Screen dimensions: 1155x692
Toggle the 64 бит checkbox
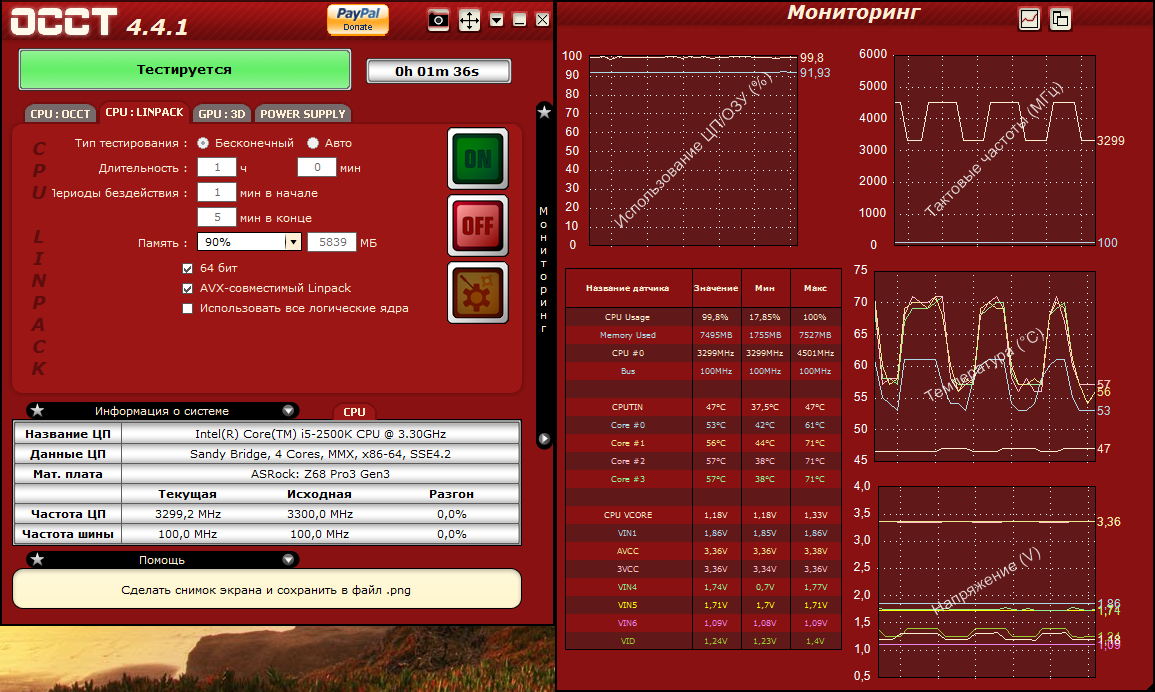point(187,268)
